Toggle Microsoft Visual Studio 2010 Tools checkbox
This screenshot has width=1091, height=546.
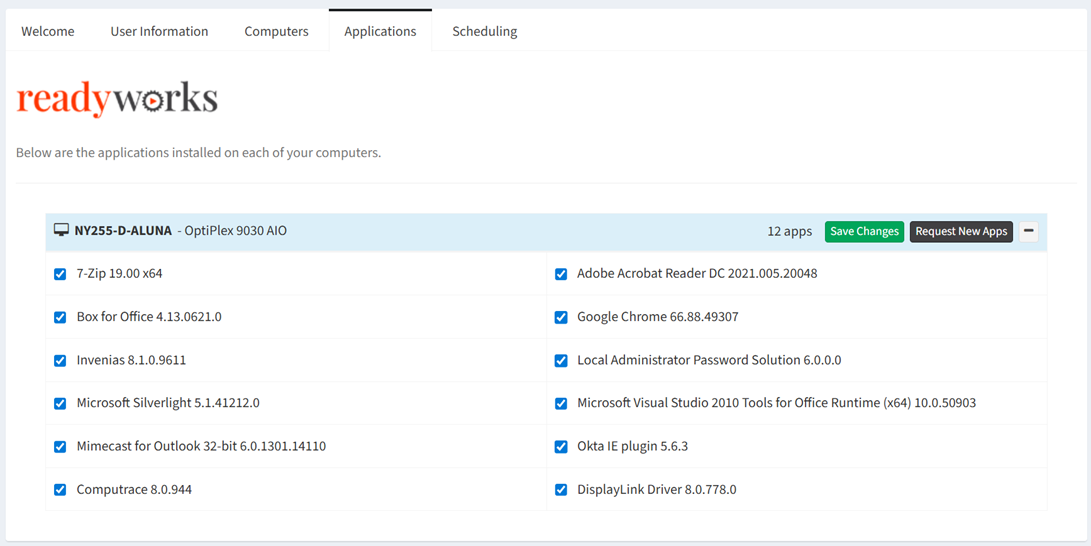(x=561, y=403)
